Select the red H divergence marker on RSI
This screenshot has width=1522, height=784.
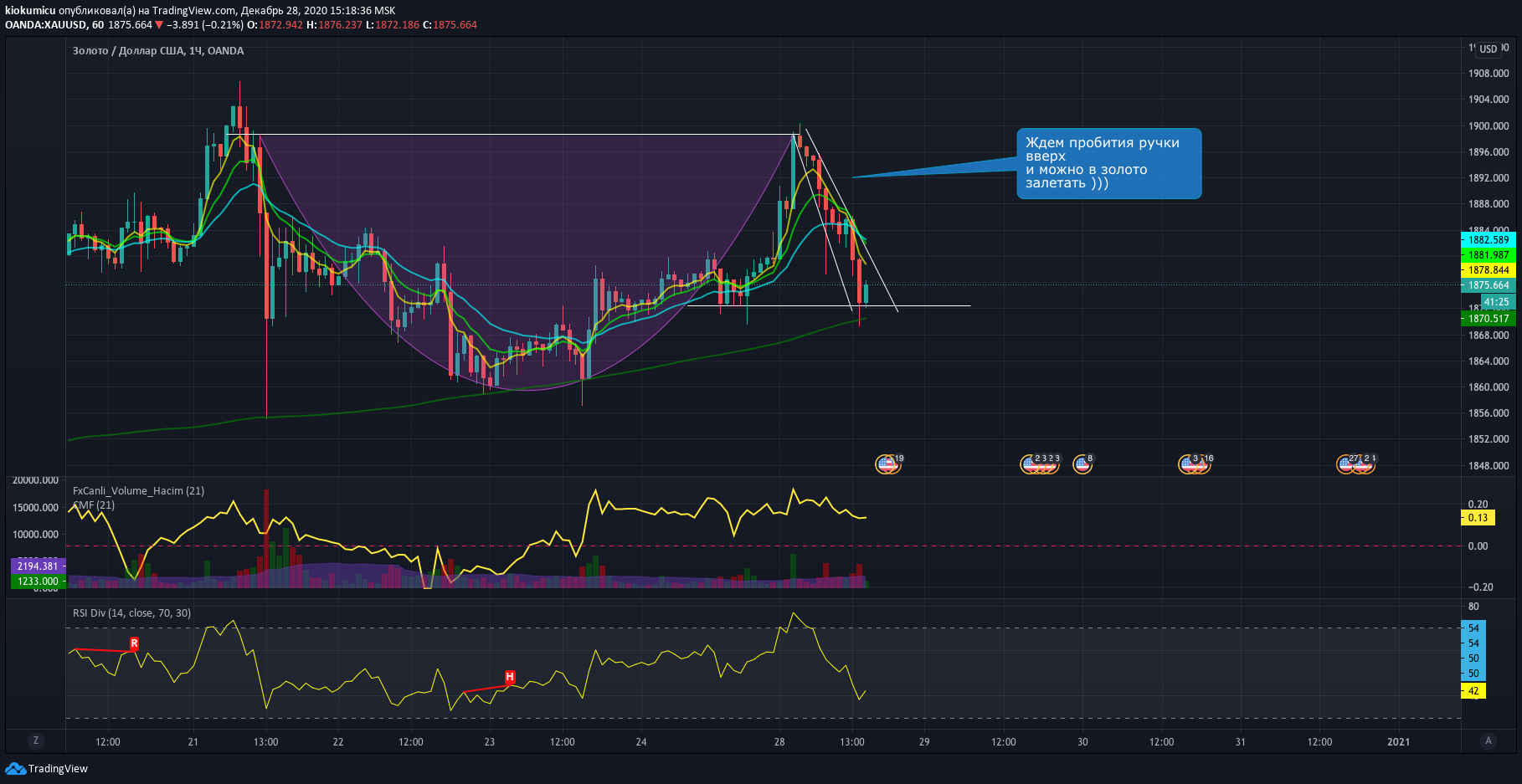tap(510, 677)
